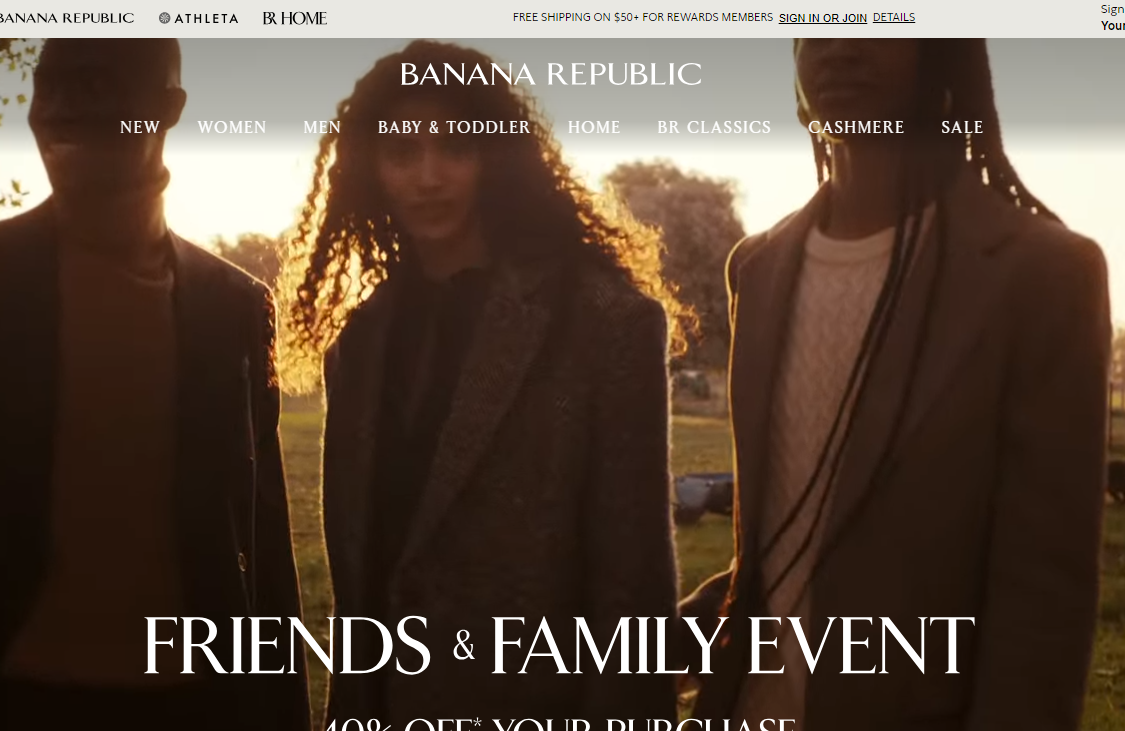Expand the Cashmere navigation menu
Screen dimensions: 1125x731
click(856, 127)
